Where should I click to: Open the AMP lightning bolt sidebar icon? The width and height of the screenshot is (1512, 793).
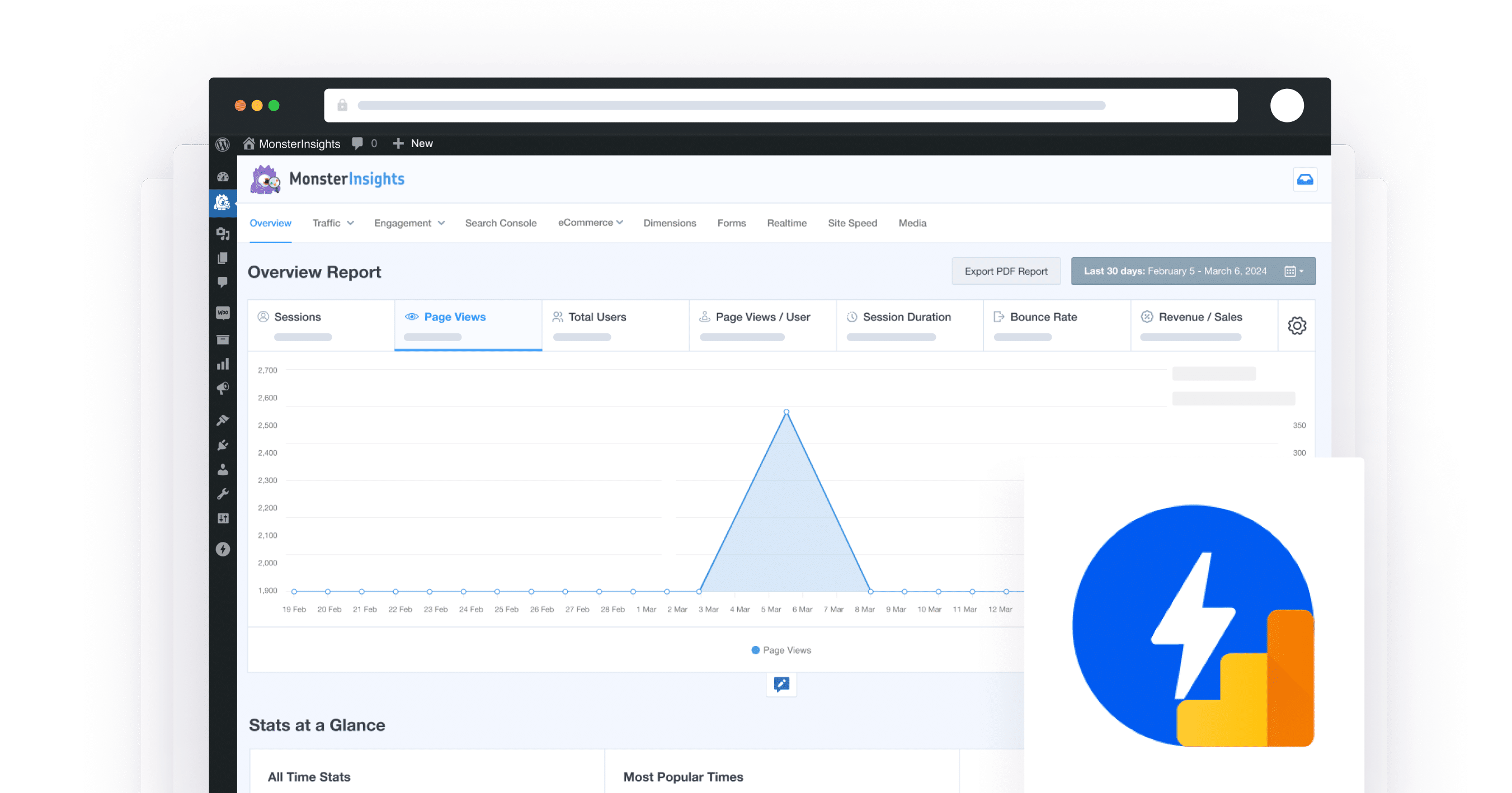coord(223,549)
